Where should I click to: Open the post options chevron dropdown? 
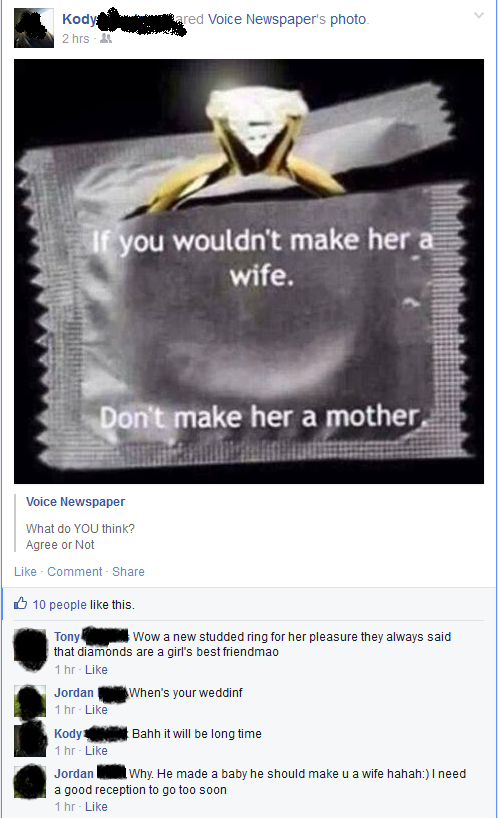(x=478, y=16)
